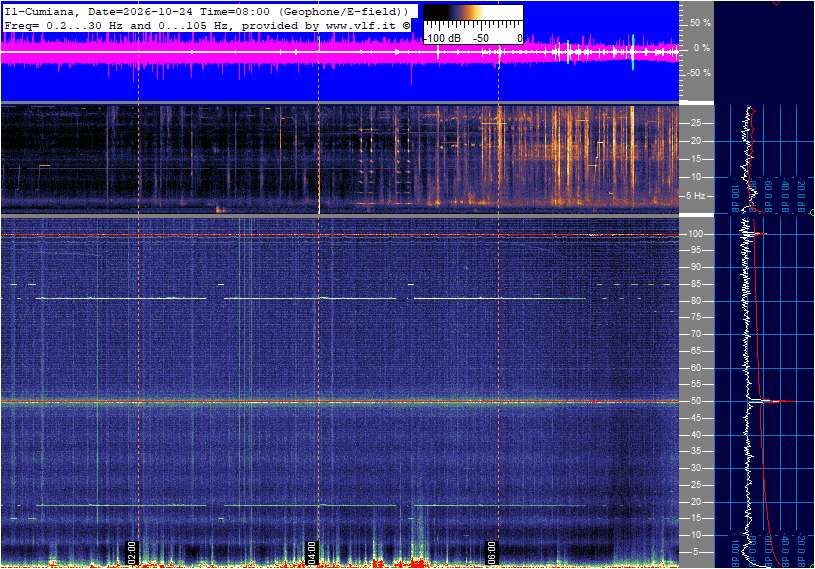Click the '15' tick on lower E-field axis
The width and height of the screenshot is (815, 569).
click(695, 518)
